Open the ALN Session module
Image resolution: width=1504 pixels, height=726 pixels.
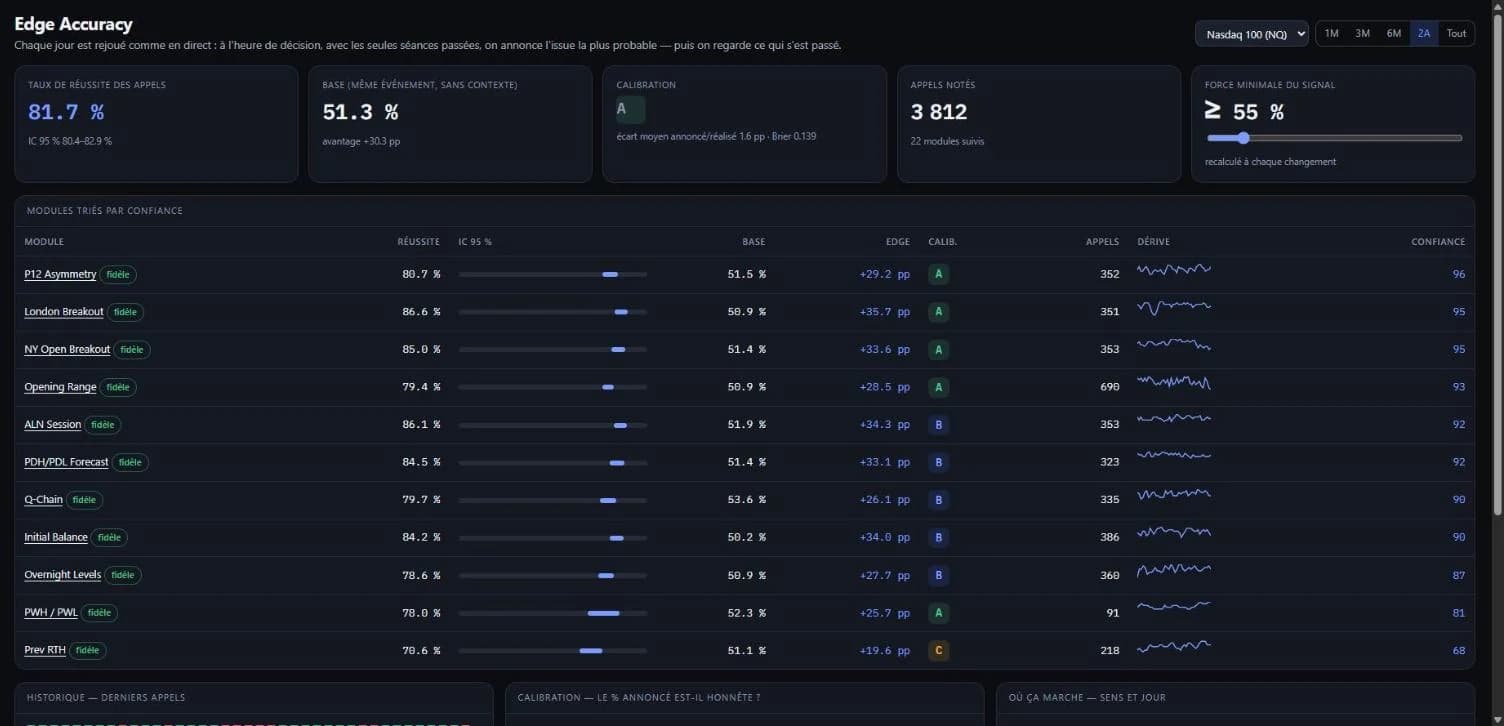53,424
